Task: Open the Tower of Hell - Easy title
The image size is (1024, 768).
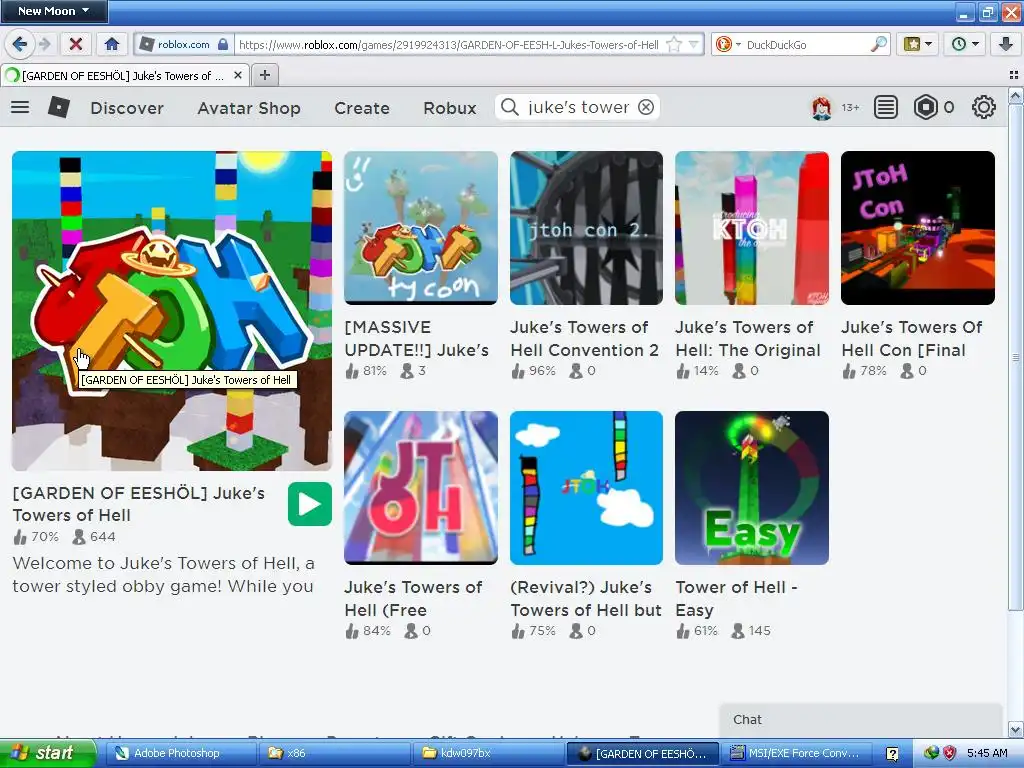Action: 737,598
